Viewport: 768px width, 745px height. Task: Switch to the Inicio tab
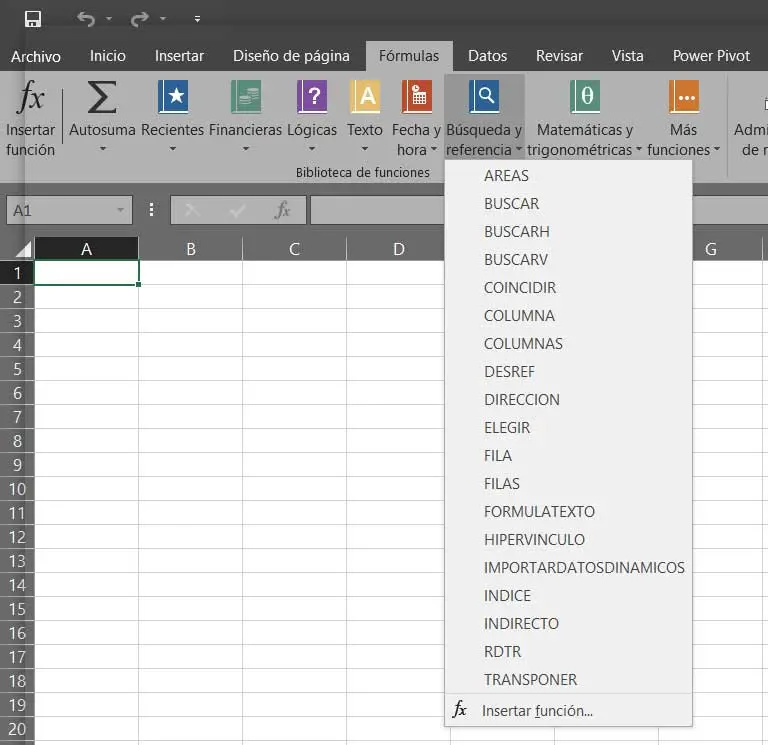click(x=108, y=56)
